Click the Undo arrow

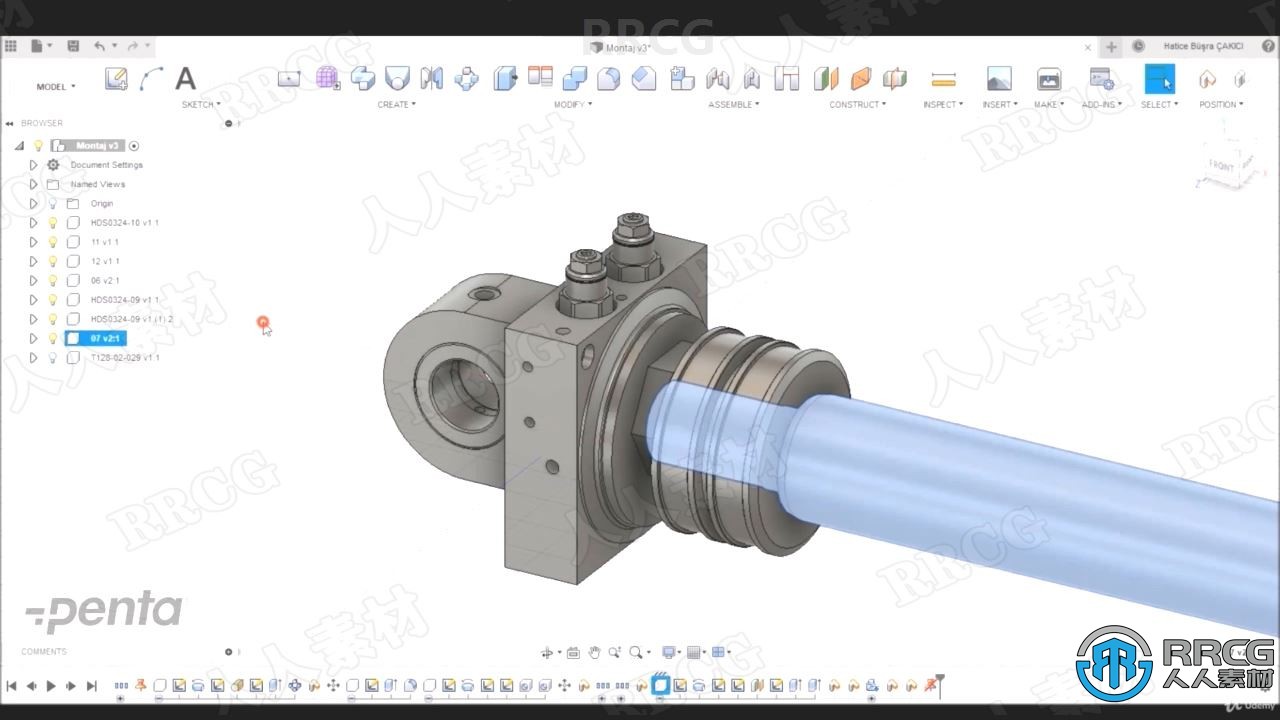[99, 46]
